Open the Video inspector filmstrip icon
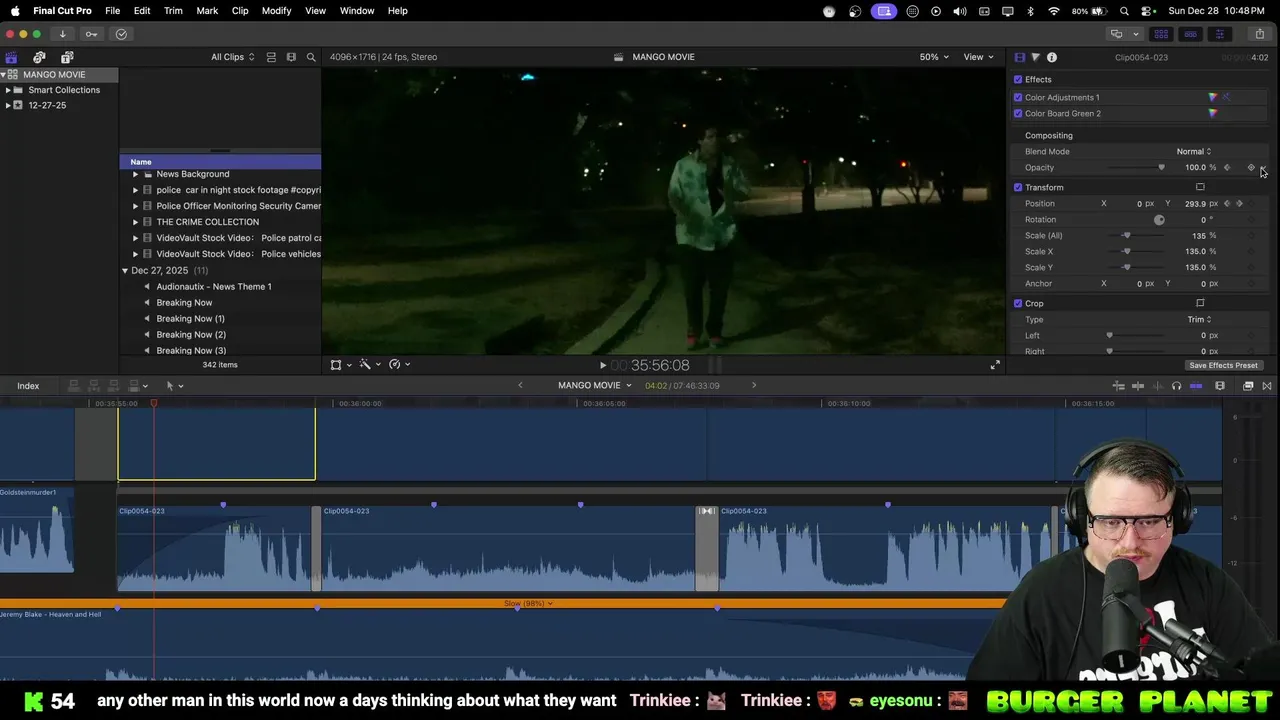 1019,57
